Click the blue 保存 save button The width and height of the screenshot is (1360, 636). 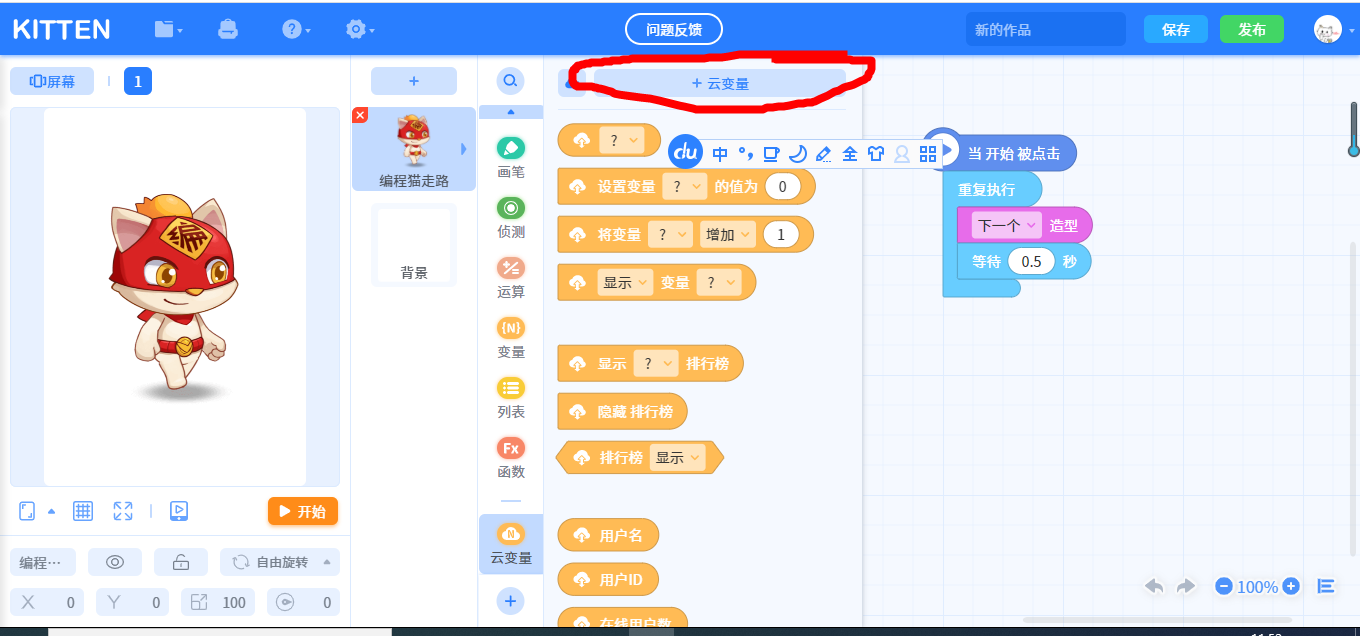point(1176,29)
